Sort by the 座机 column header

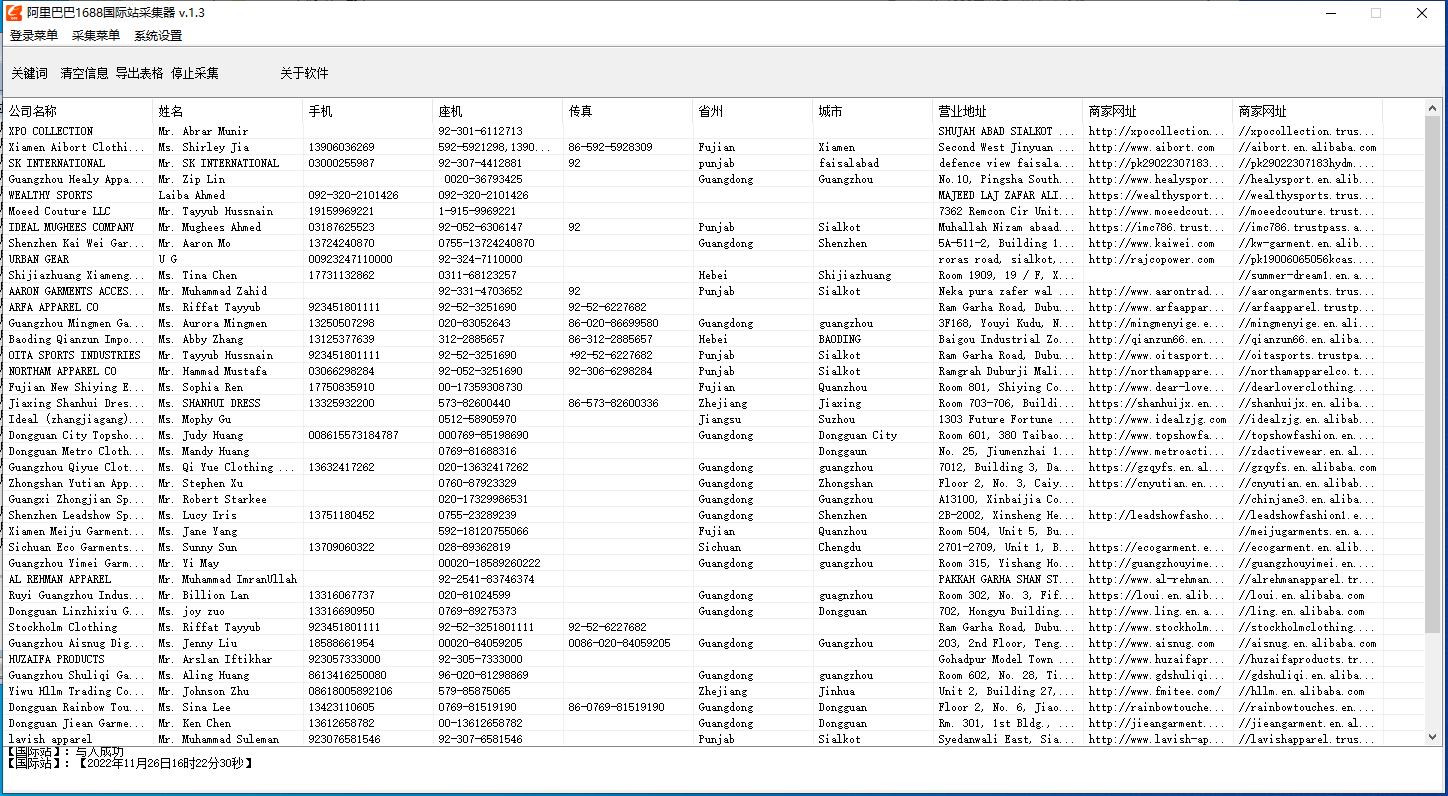point(498,111)
